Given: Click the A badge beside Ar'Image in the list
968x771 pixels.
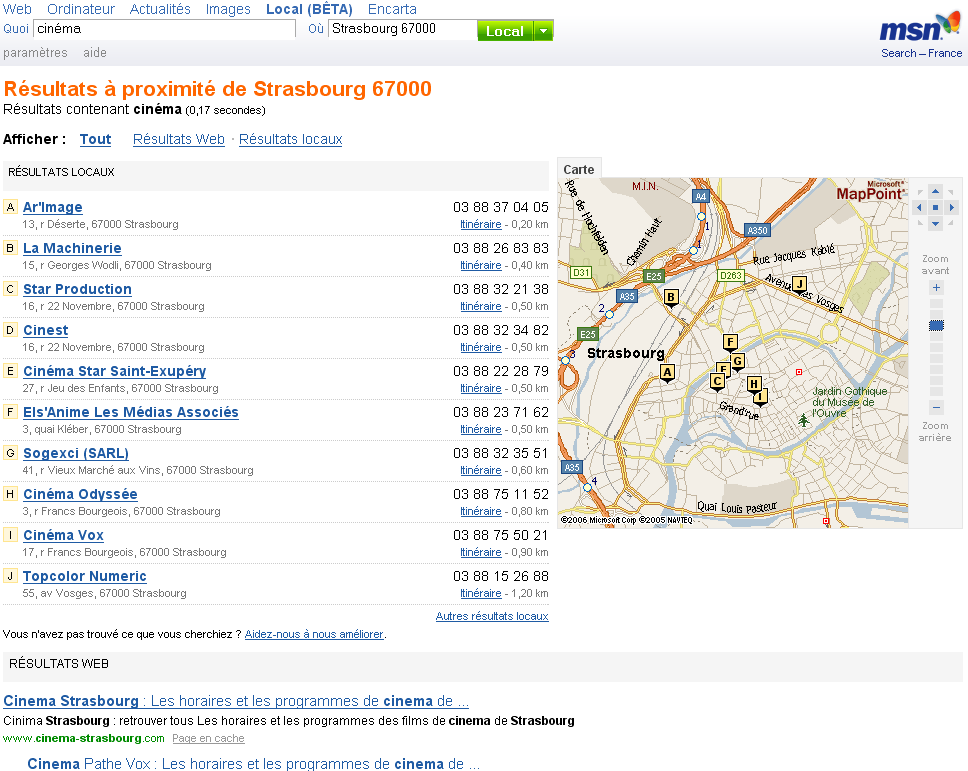Looking at the screenshot, I should 10,207.
